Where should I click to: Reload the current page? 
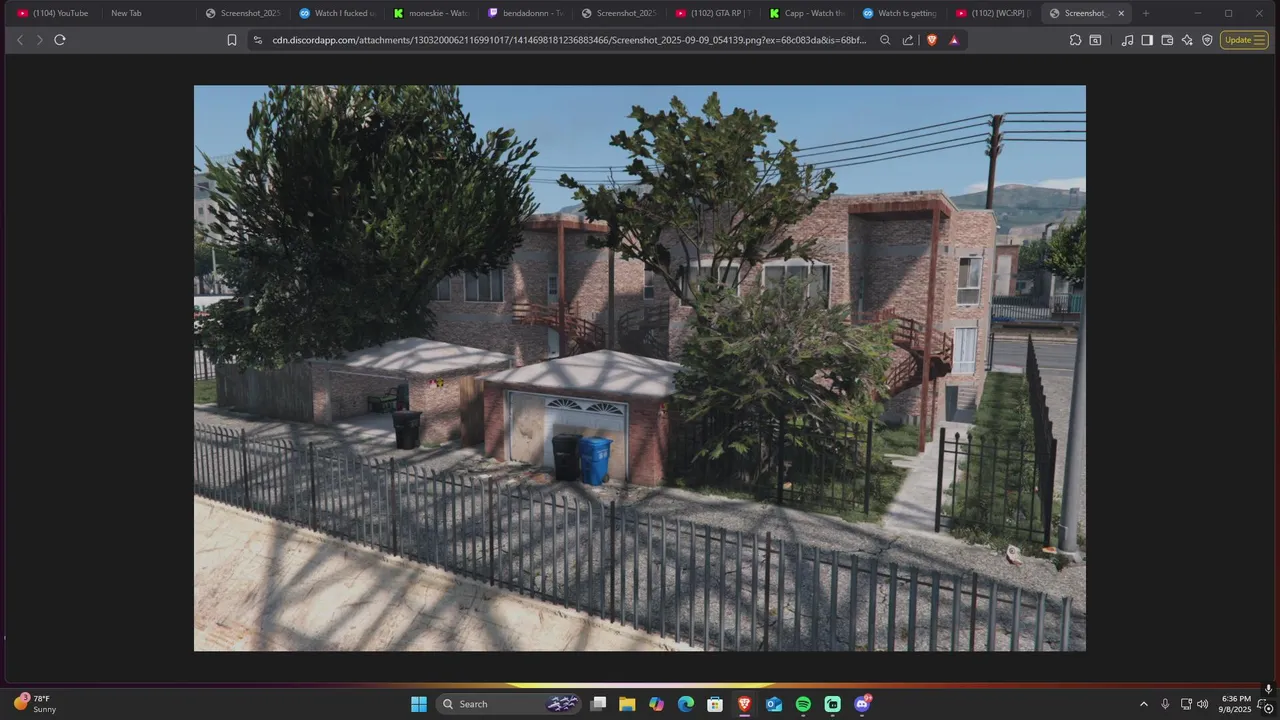click(60, 40)
